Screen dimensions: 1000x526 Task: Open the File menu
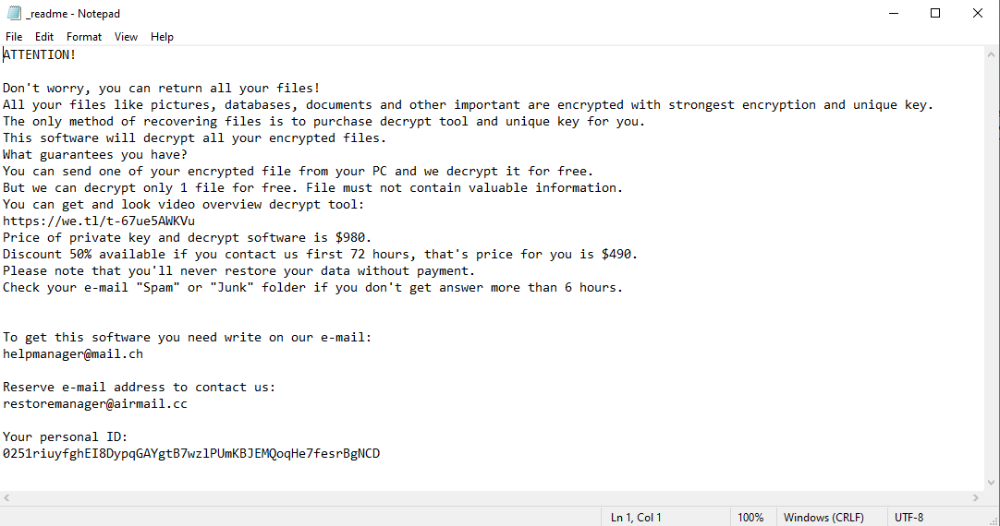14,37
